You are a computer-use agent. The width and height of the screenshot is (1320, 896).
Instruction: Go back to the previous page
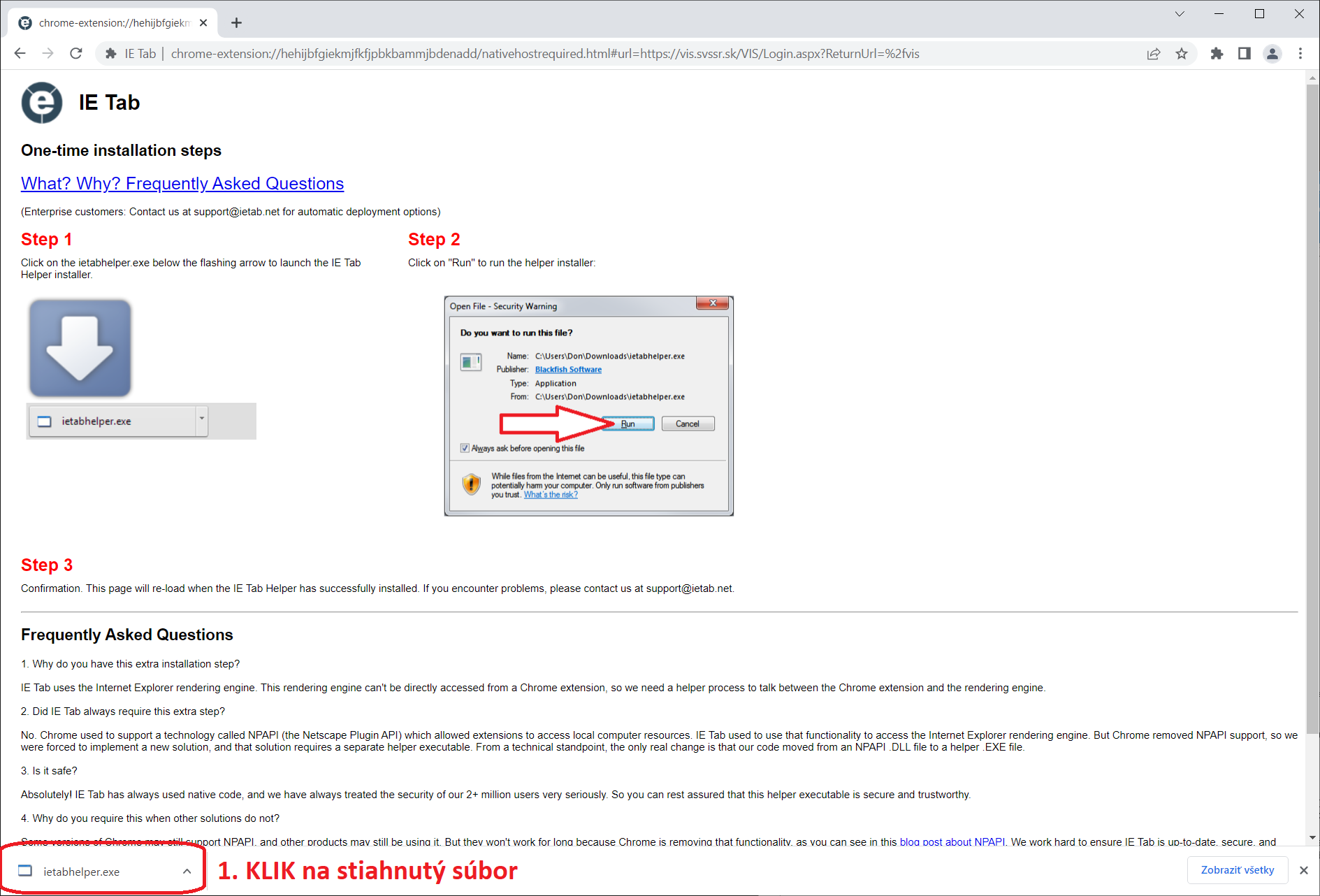pyautogui.click(x=20, y=54)
